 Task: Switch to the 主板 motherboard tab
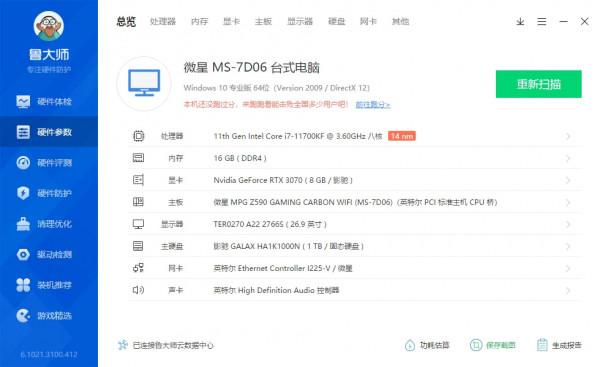coord(263,21)
